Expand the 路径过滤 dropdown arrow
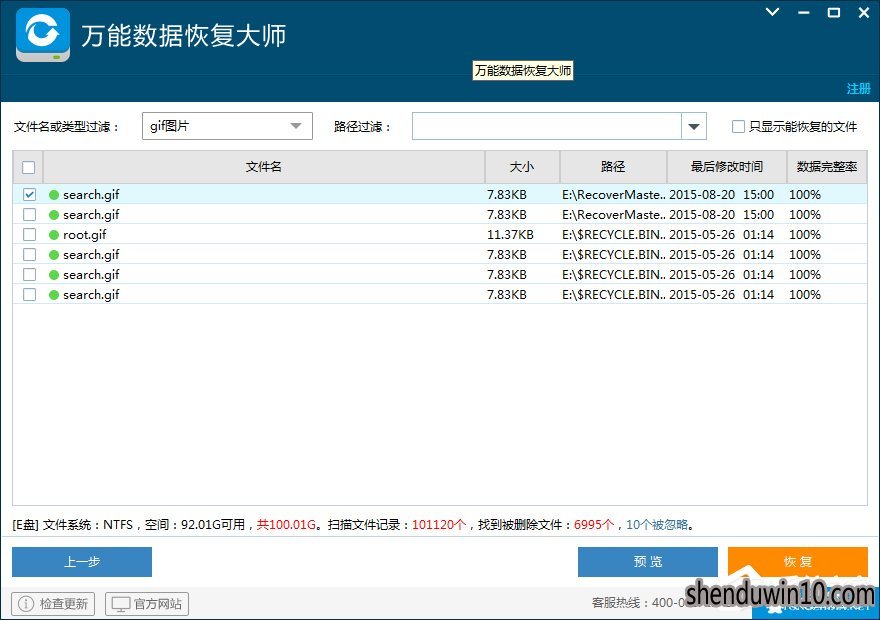The image size is (880, 620). coord(694,126)
